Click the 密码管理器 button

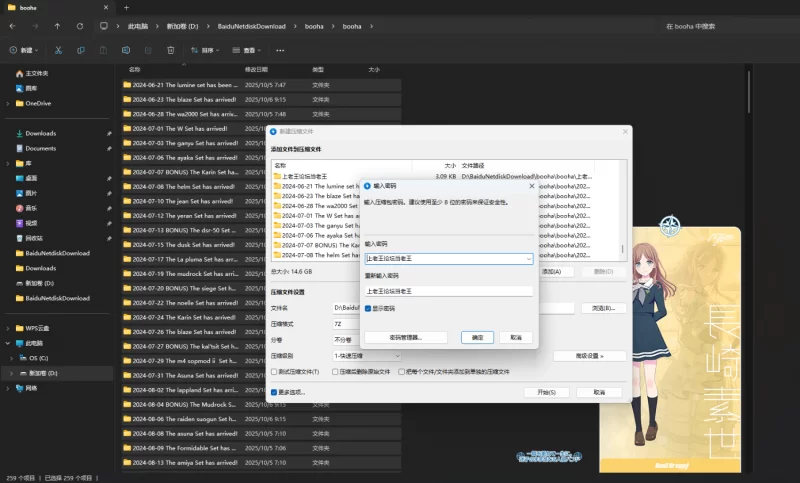click(x=405, y=337)
